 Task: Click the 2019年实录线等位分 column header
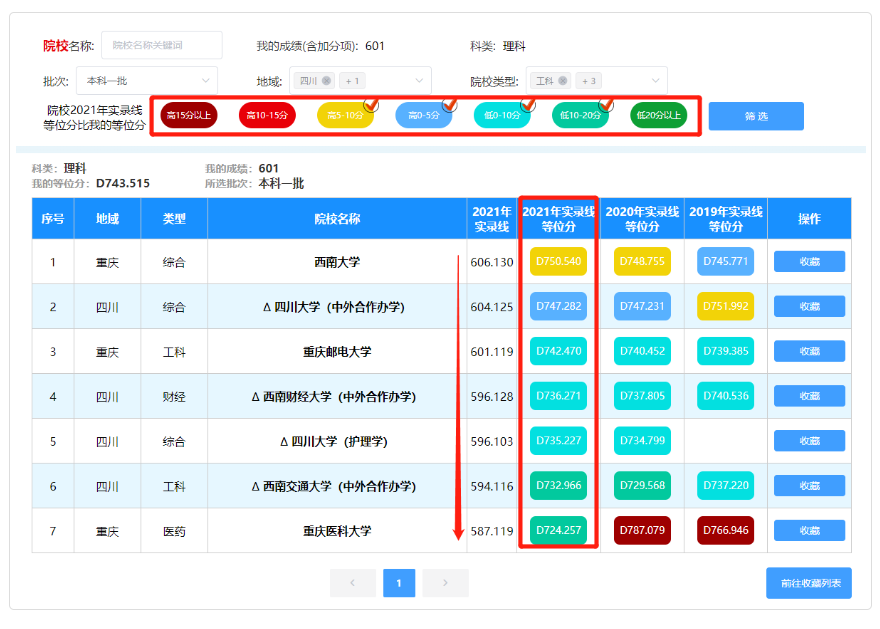(x=726, y=219)
